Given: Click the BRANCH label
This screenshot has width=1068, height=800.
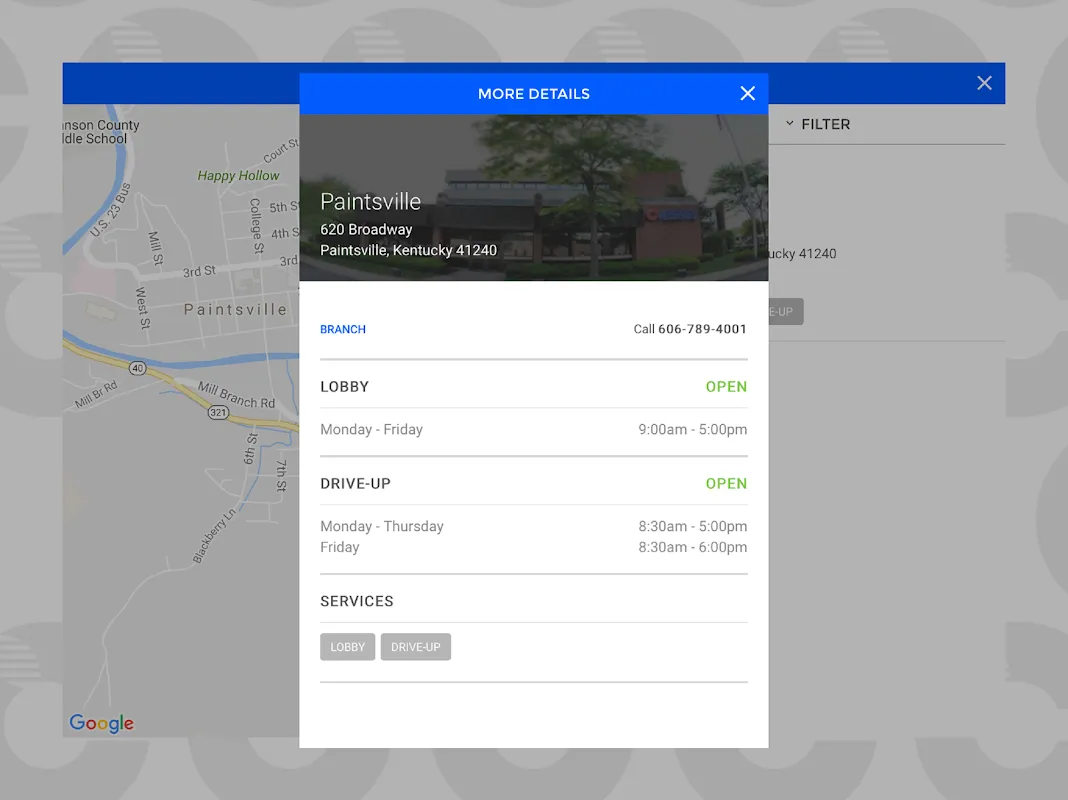Looking at the screenshot, I should pyautogui.click(x=343, y=329).
